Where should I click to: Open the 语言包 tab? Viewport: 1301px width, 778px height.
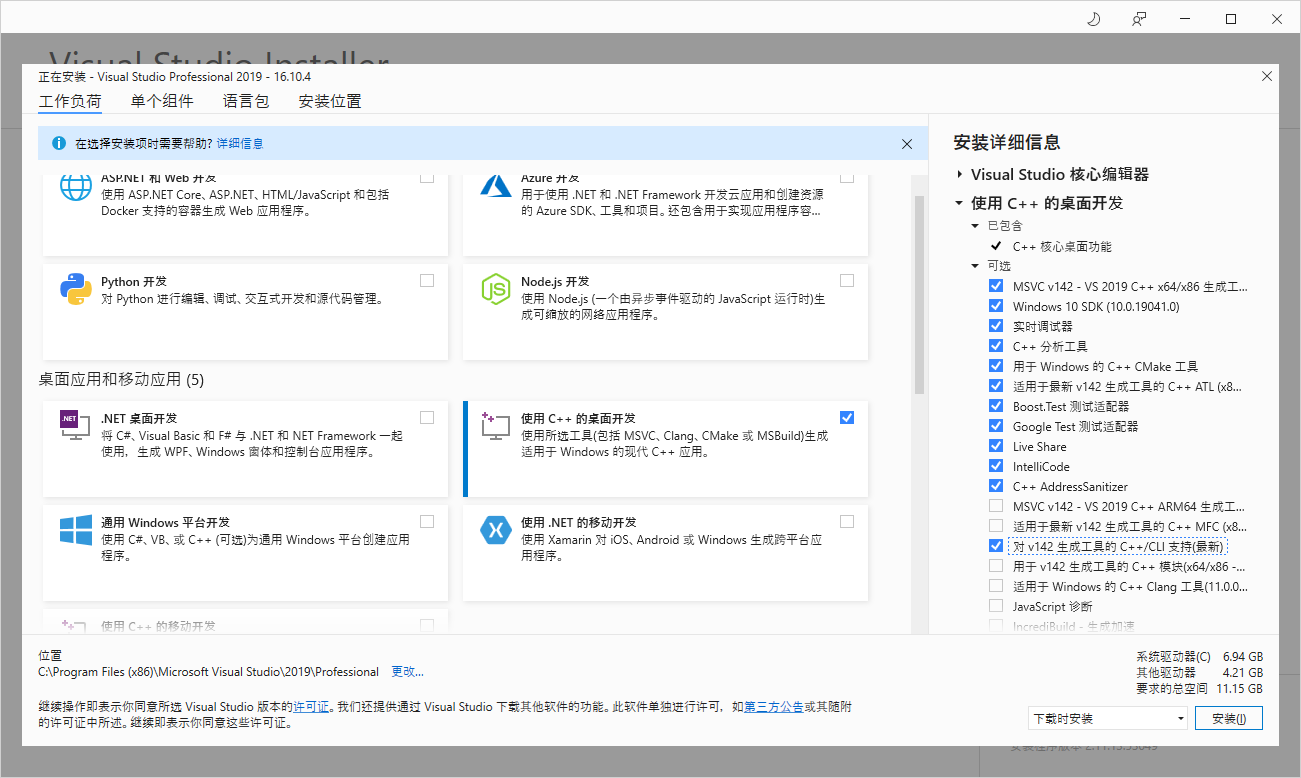click(x=245, y=100)
